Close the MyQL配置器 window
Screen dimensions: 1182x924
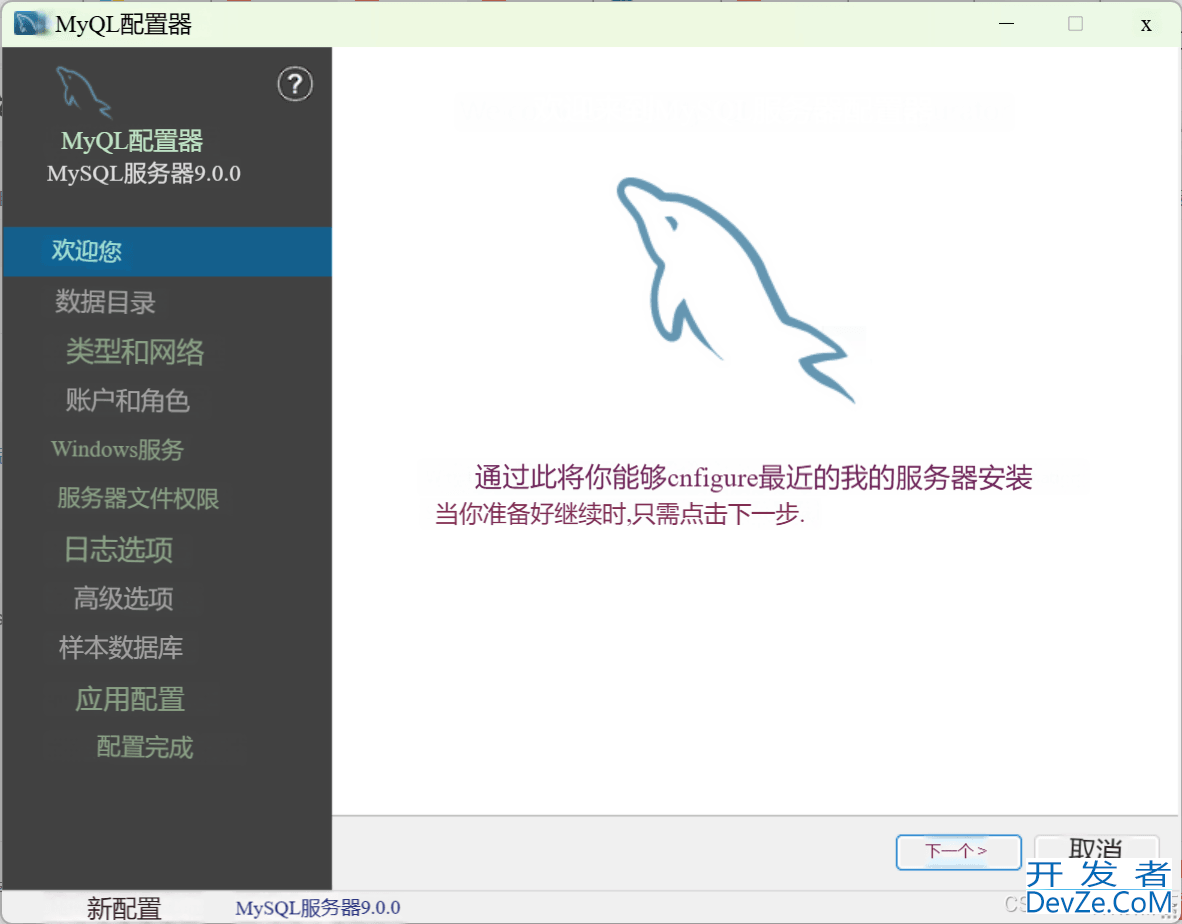point(1146,25)
